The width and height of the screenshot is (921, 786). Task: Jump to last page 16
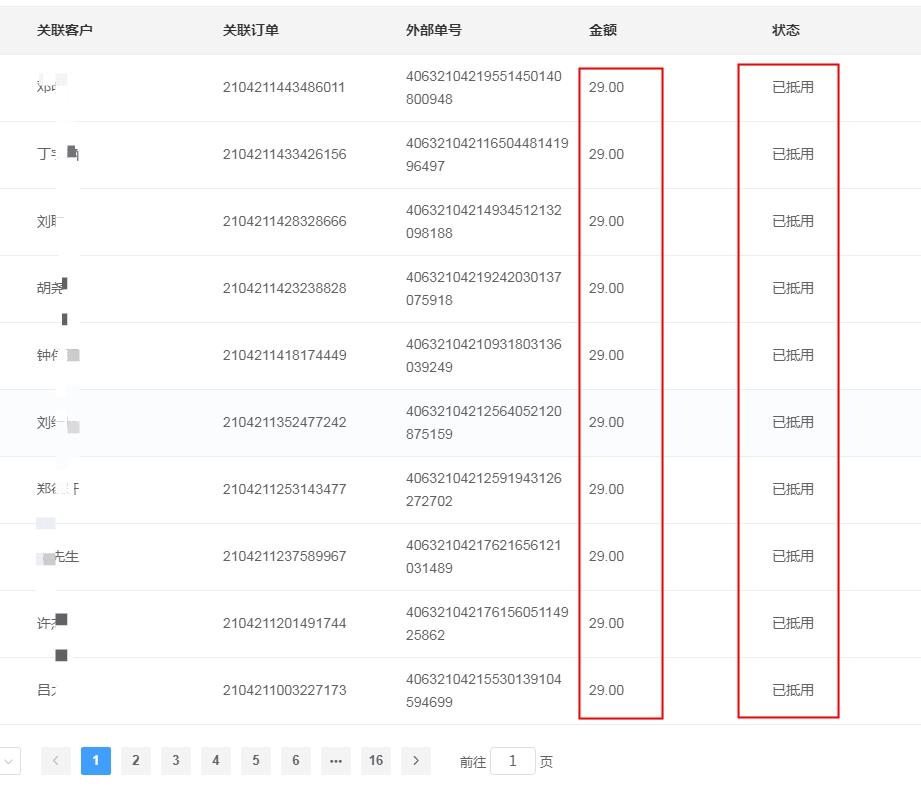(376, 761)
